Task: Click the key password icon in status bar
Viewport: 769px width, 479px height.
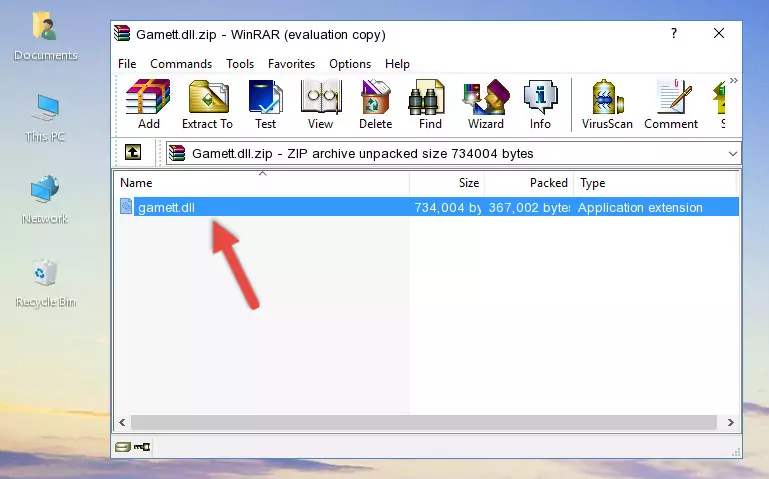Action: 142,446
